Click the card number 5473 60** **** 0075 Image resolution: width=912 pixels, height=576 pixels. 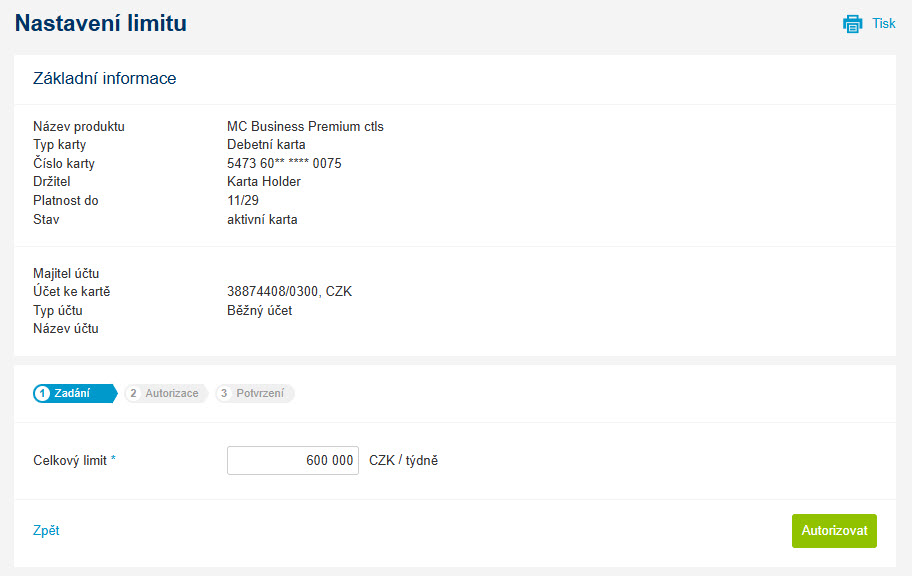click(284, 163)
